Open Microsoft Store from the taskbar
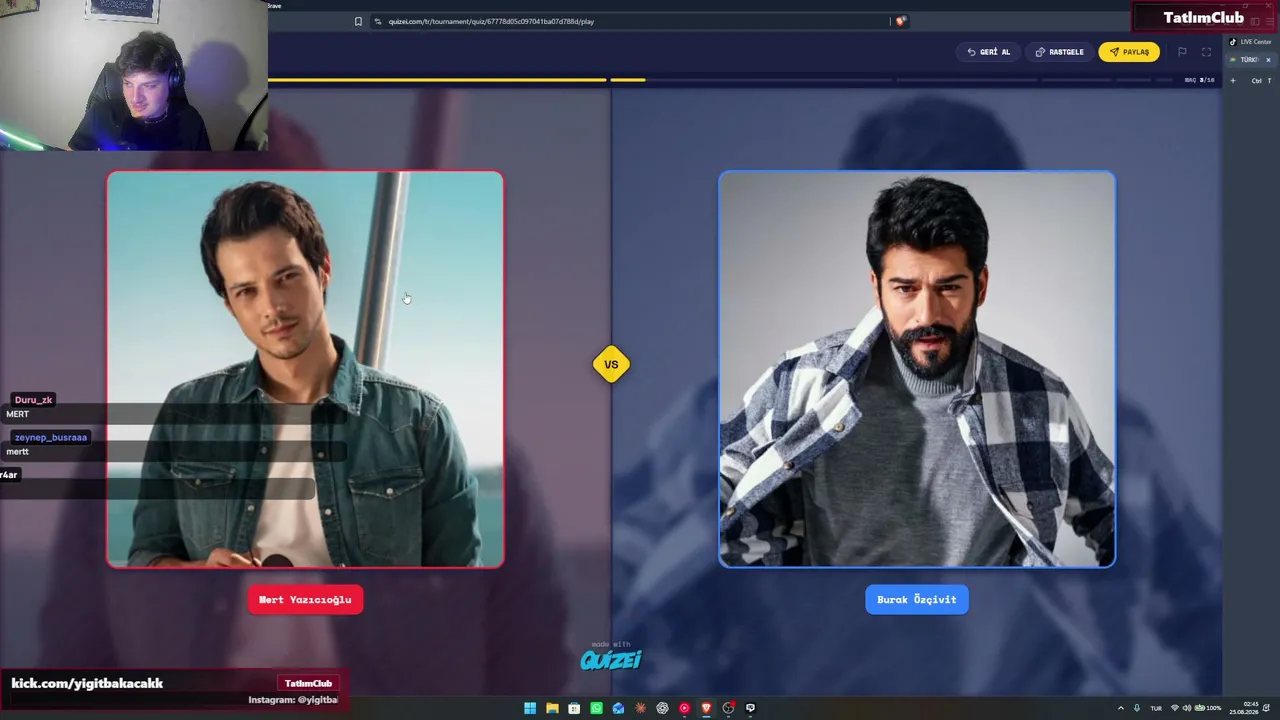The height and width of the screenshot is (720, 1280). click(574, 708)
